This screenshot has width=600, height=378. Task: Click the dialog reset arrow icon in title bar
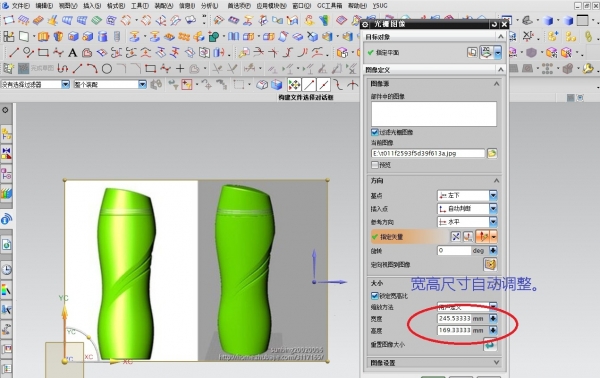[494, 24]
